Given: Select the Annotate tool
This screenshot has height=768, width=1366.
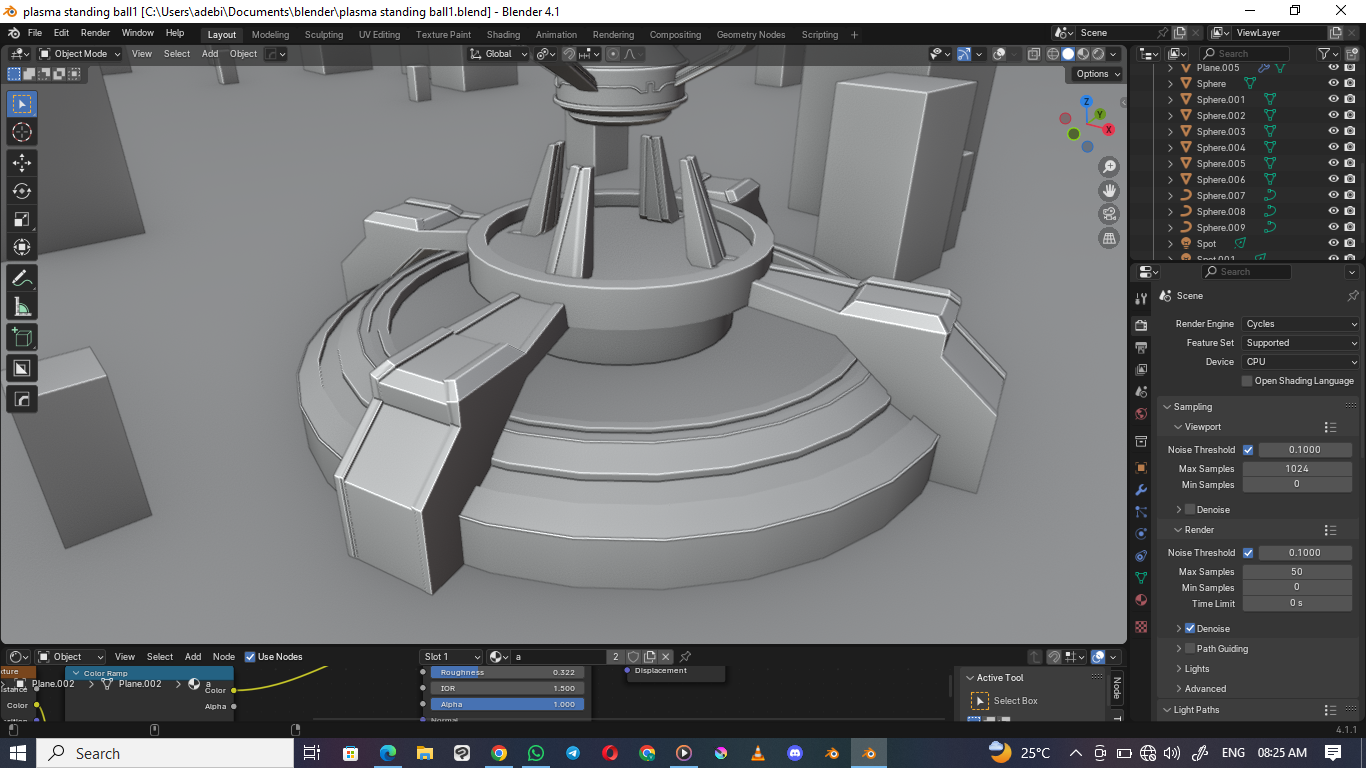Looking at the screenshot, I should point(22,278).
